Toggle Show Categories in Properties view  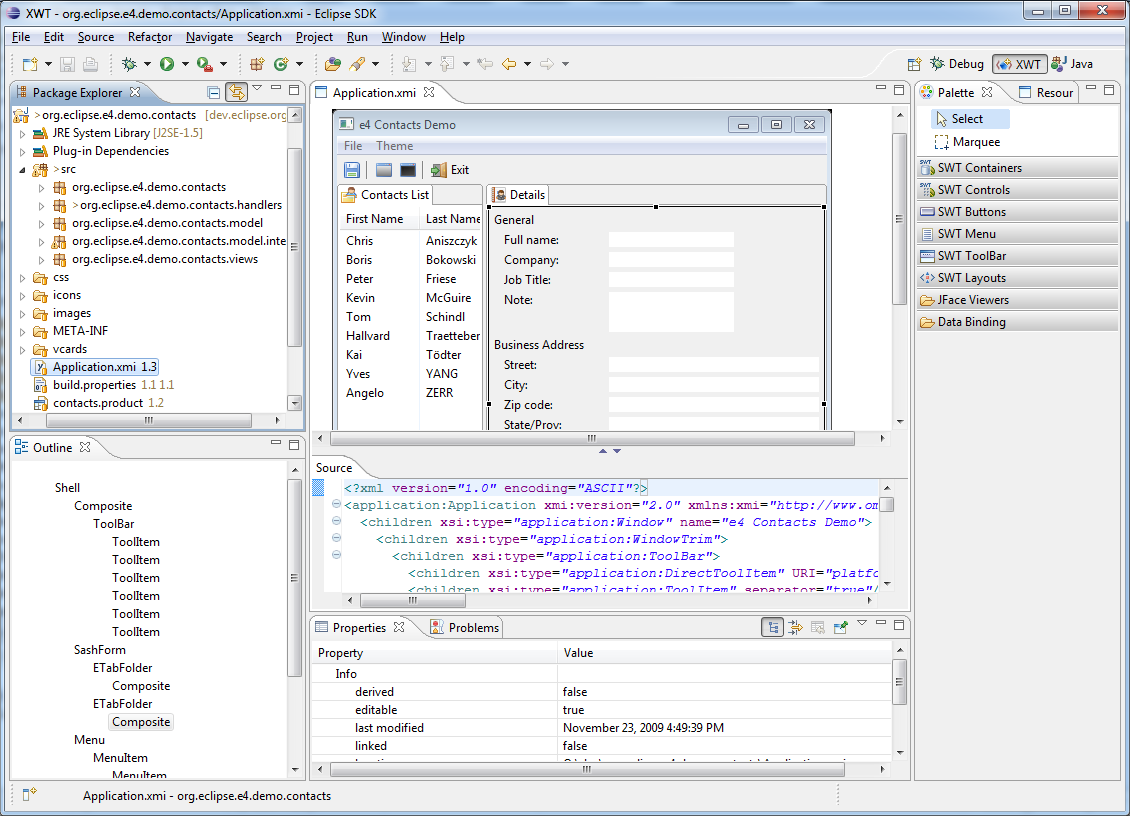[773, 628]
